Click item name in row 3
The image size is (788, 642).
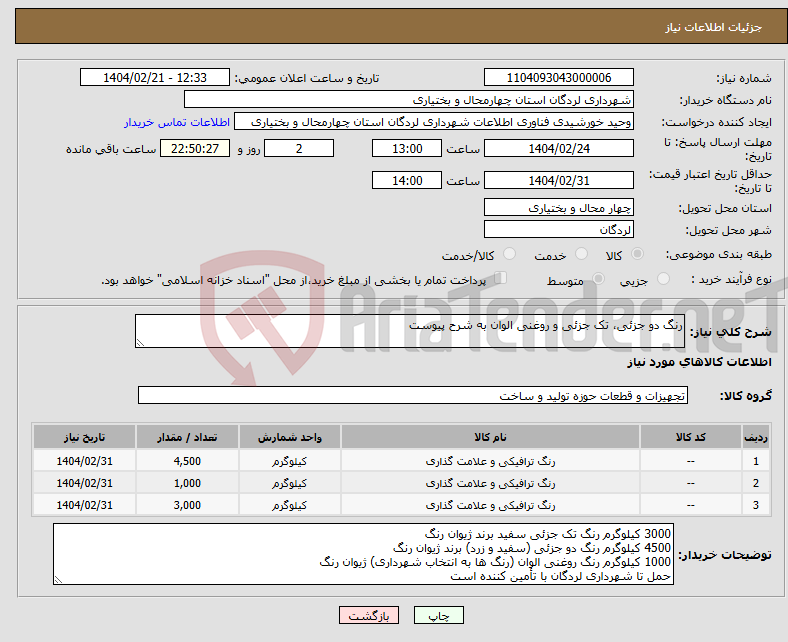[490, 505]
